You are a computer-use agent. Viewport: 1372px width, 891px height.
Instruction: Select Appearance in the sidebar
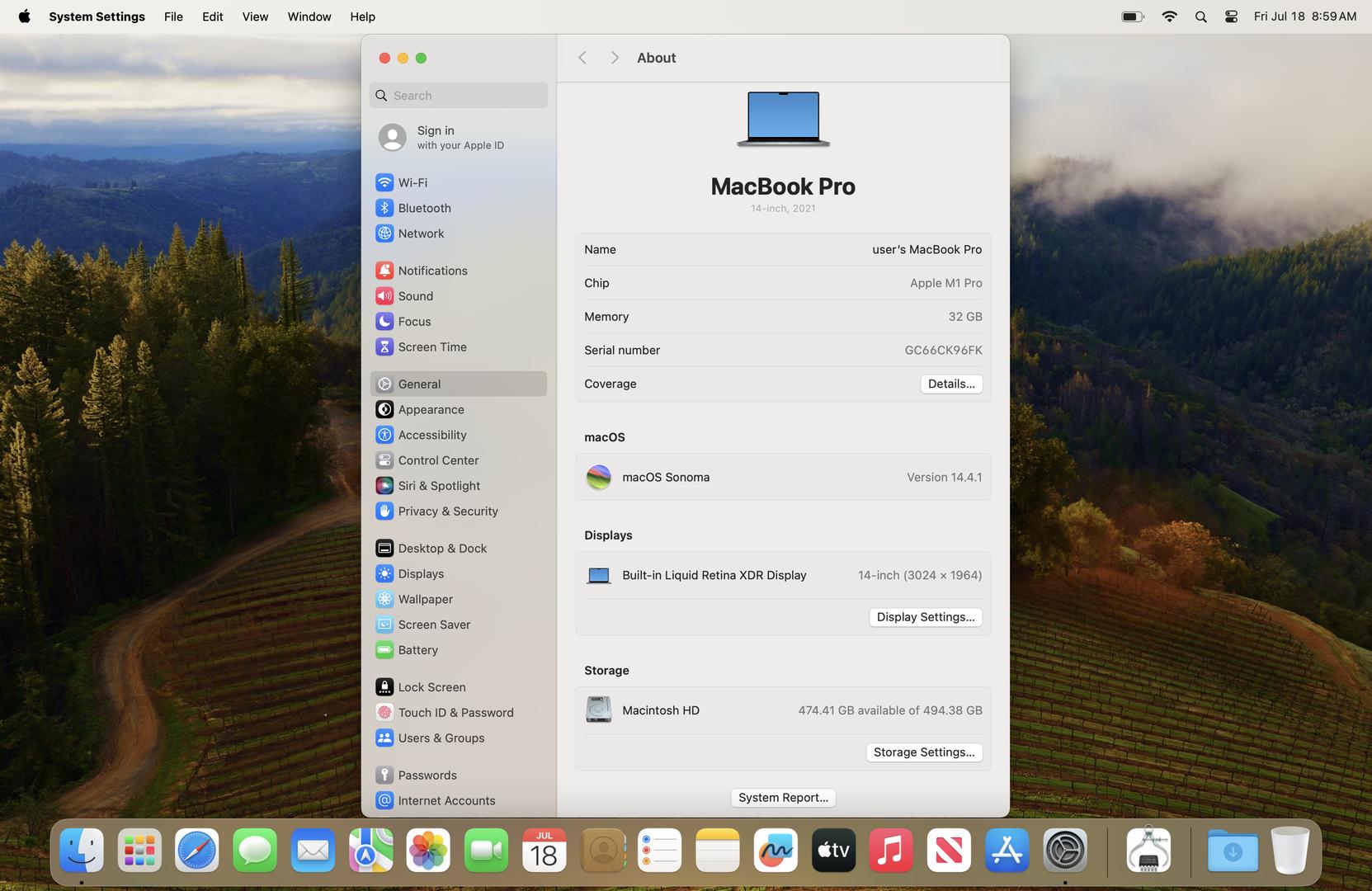pyautogui.click(x=458, y=409)
